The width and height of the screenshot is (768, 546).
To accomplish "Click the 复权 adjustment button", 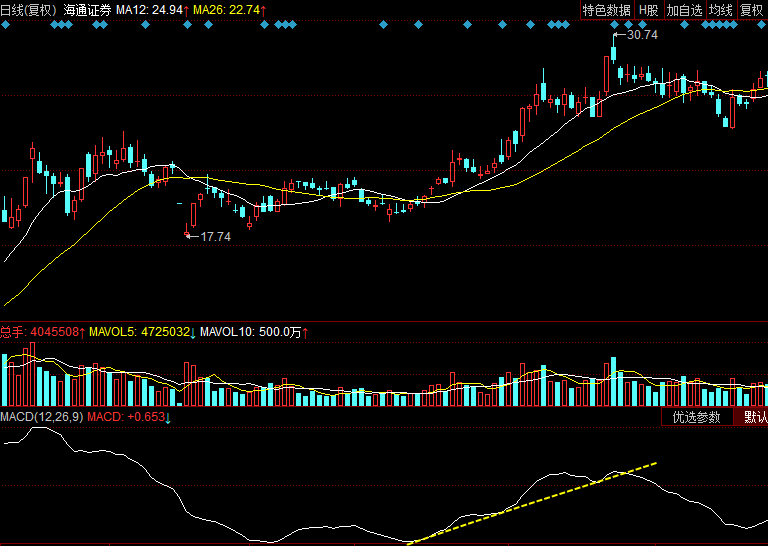I will tap(752, 10).
